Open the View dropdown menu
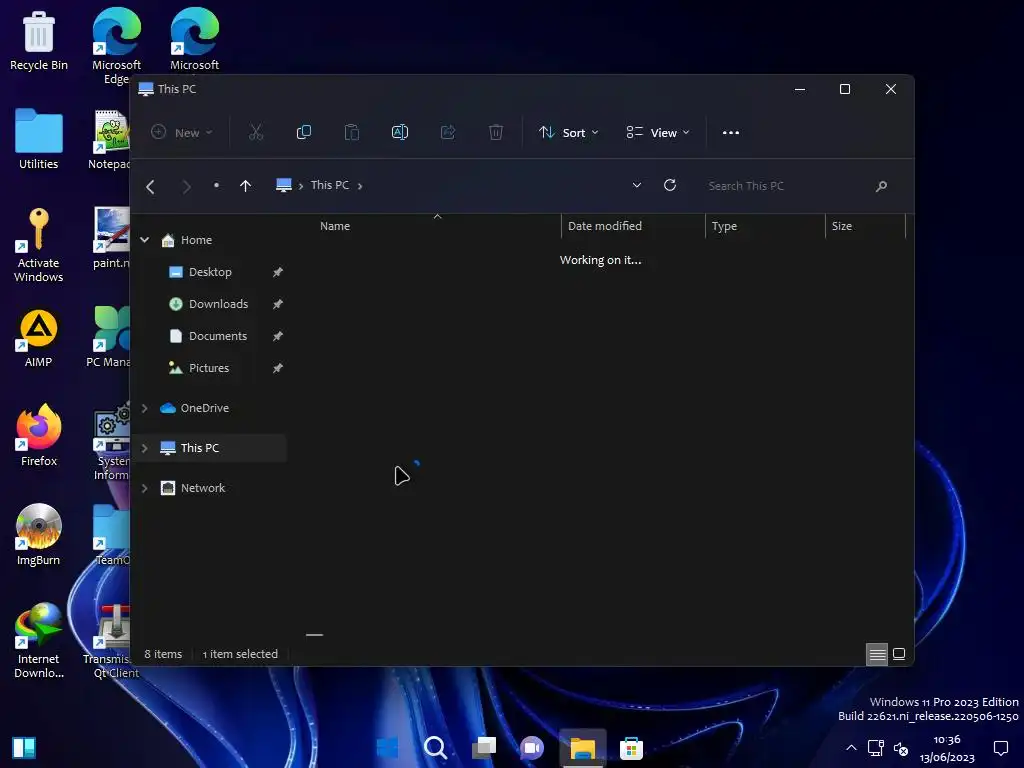This screenshot has height=768, width=1024. pos(658,133)
